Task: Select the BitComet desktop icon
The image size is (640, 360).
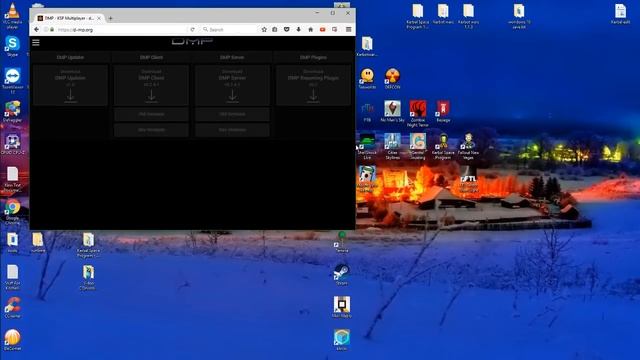Action: click(x=12, y=340)
